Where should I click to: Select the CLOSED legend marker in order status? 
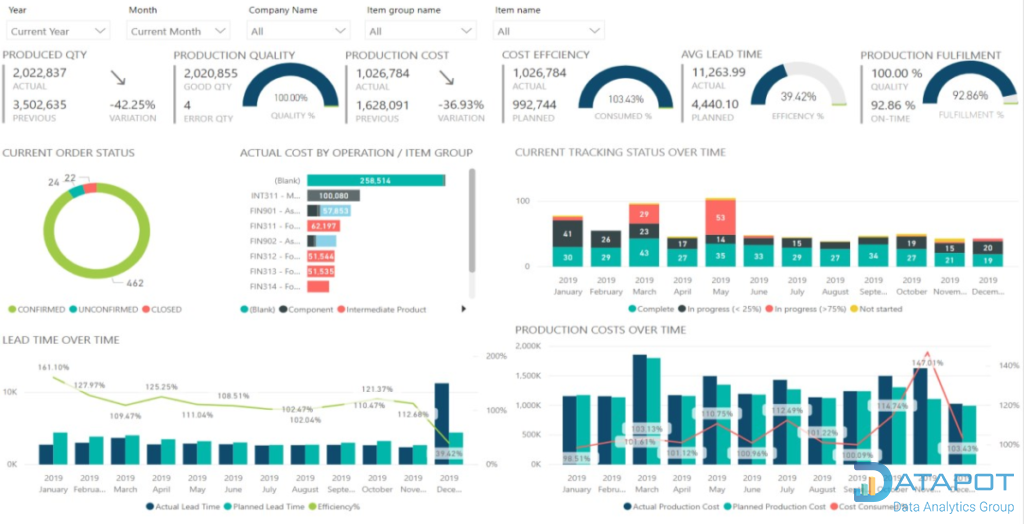click(144, 310)
